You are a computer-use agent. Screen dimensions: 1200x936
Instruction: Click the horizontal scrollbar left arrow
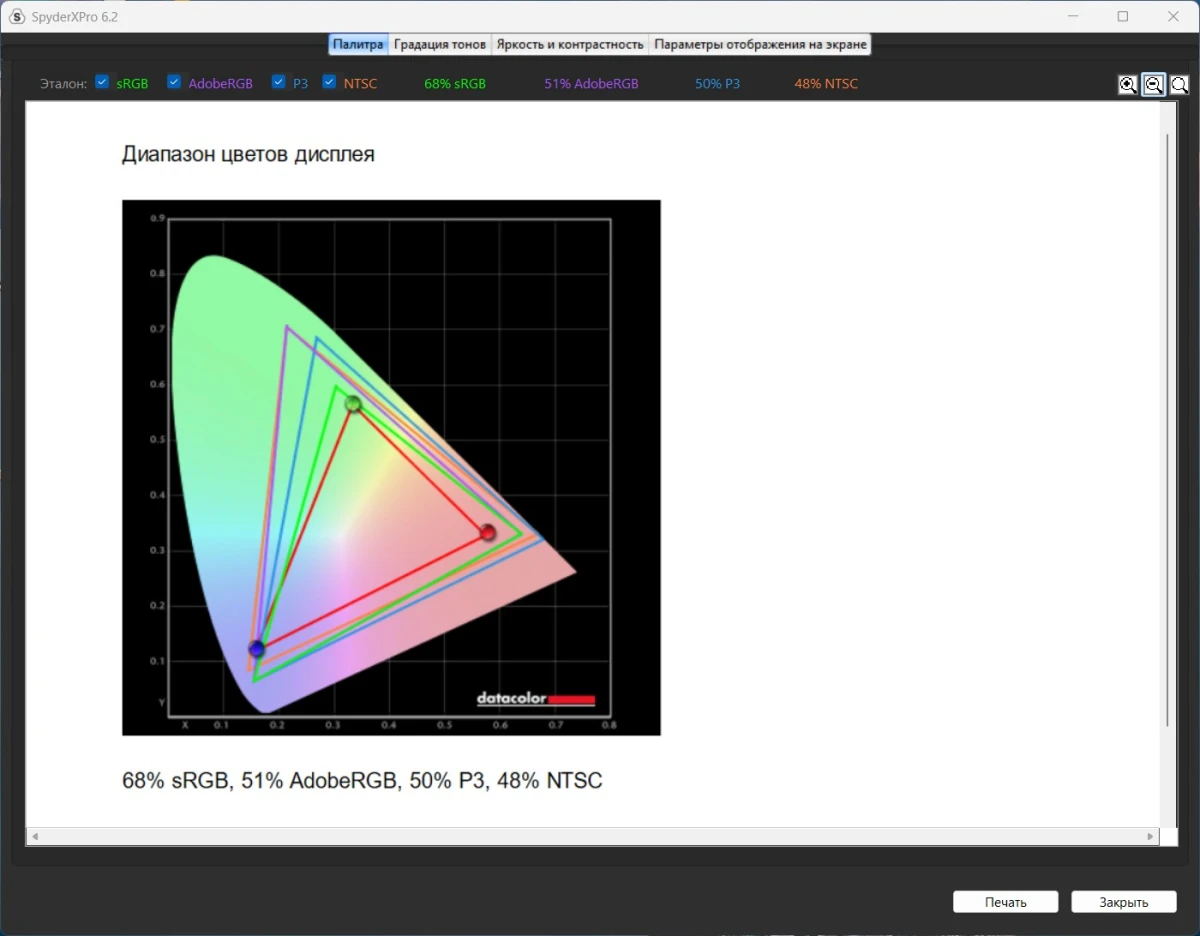coord(34,836)
